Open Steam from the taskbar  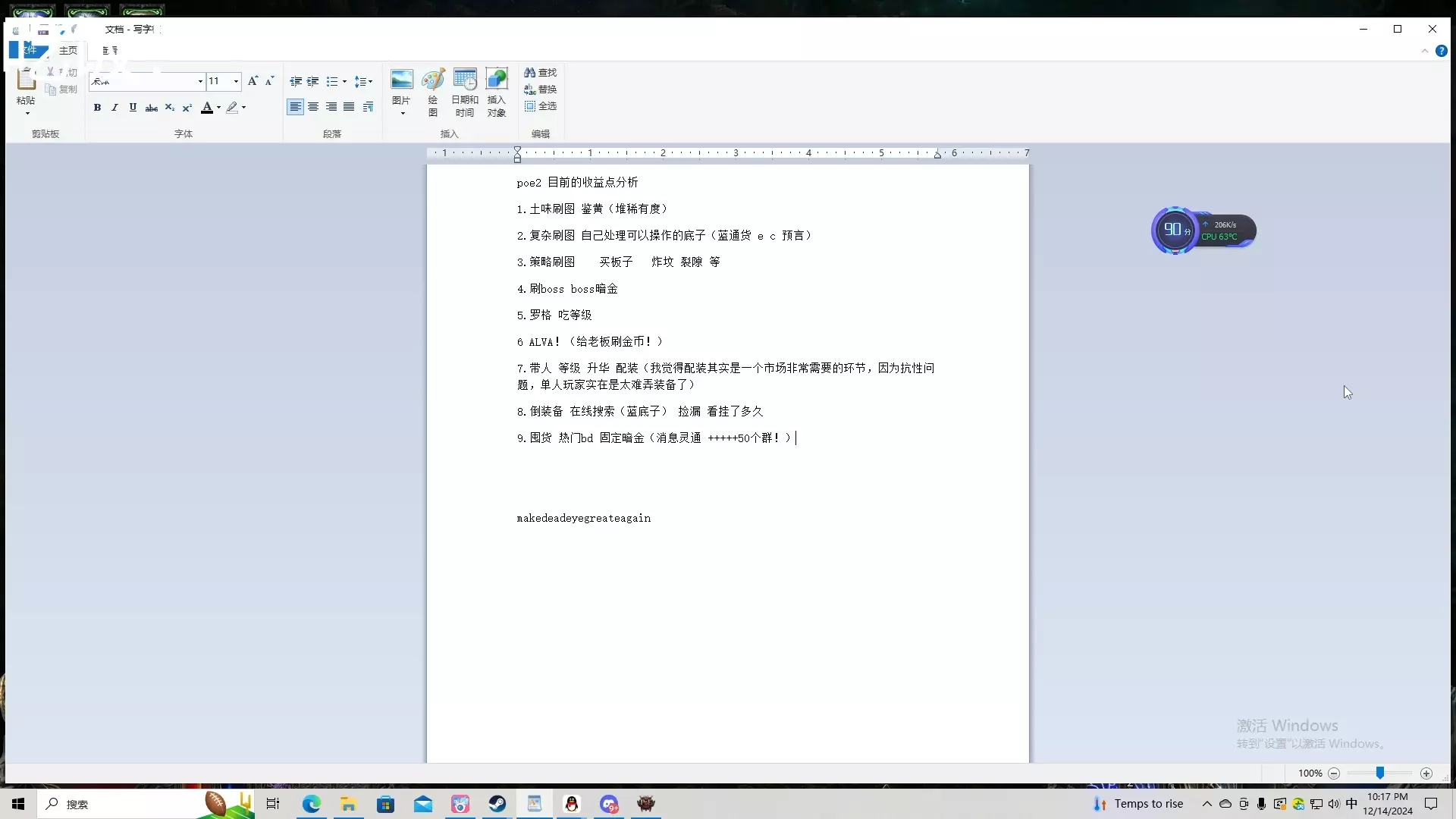(x=497, y=804)
